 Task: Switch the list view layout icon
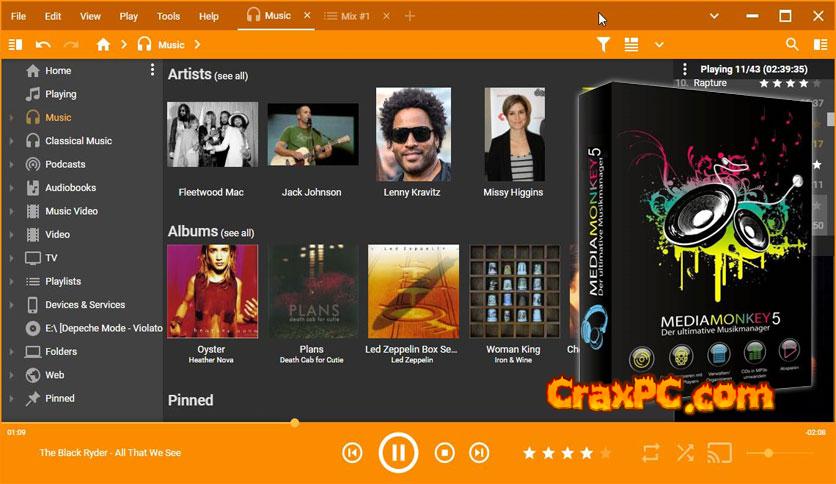tap(631, 45)
